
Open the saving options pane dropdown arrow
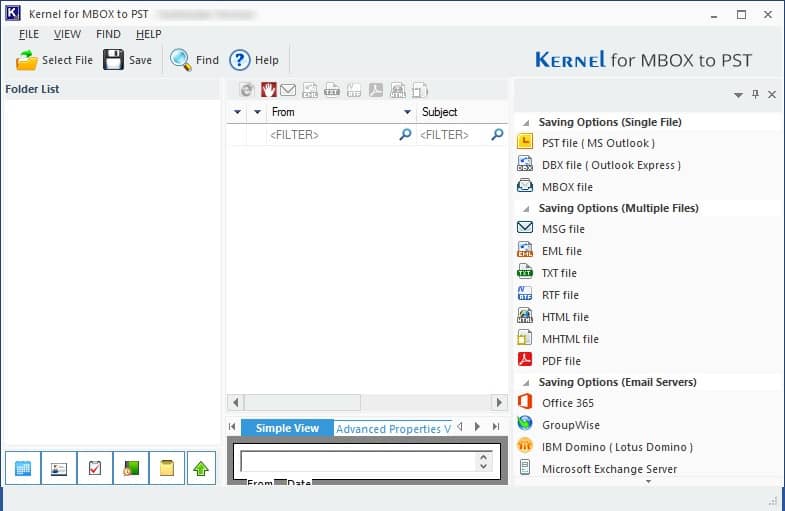[738, 95]
